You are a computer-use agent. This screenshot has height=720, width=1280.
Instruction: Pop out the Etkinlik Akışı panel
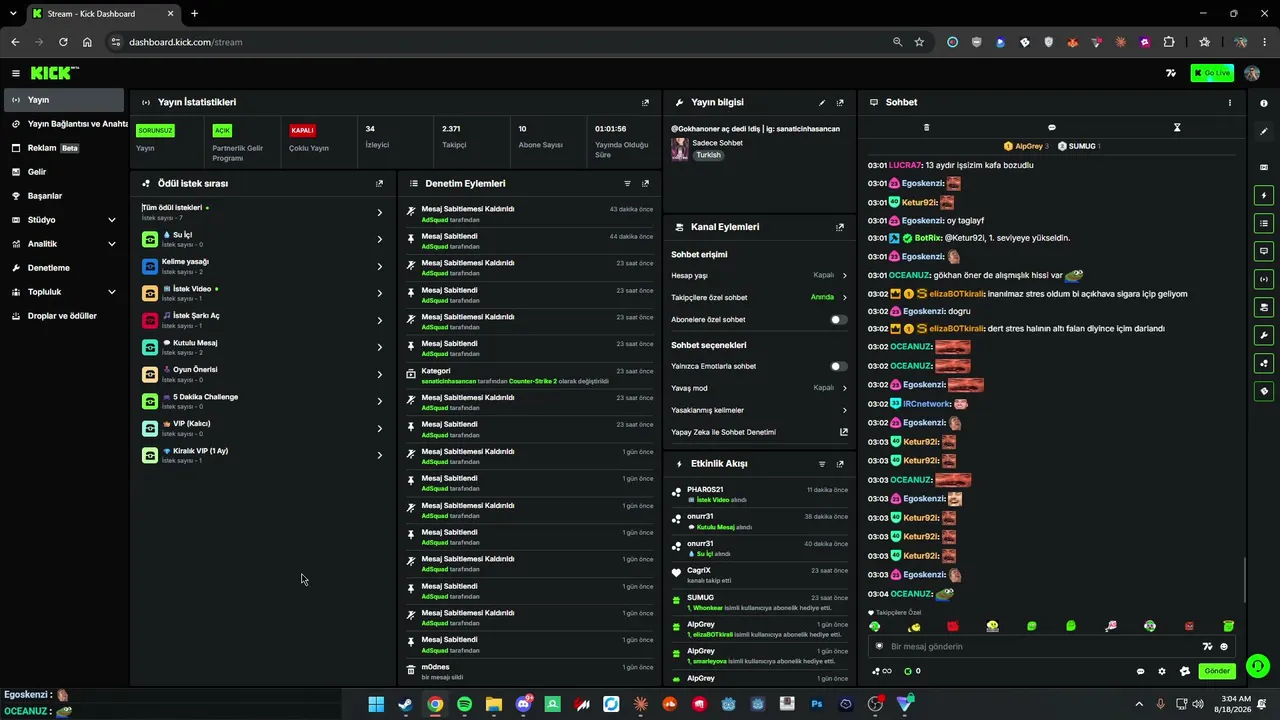(840, 464)
